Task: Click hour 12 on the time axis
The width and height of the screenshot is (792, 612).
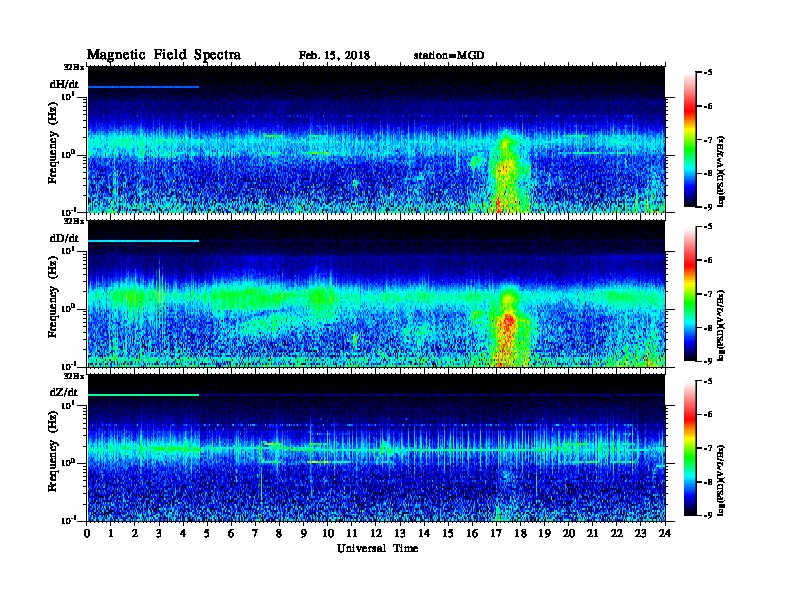Action: pyautogui.click(x=376, y=534)
